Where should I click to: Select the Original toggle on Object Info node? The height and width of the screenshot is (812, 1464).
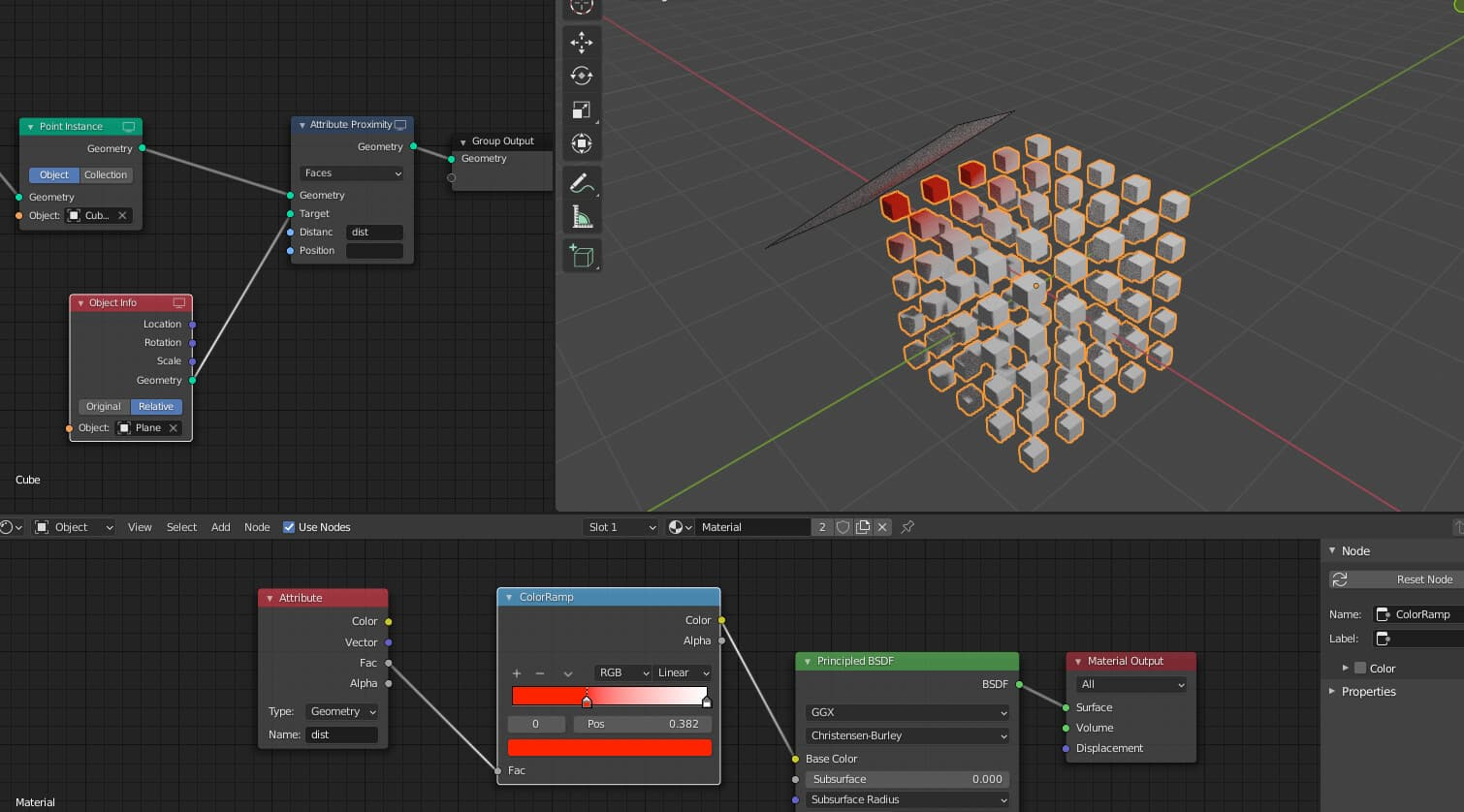click(x=104, y=407)
